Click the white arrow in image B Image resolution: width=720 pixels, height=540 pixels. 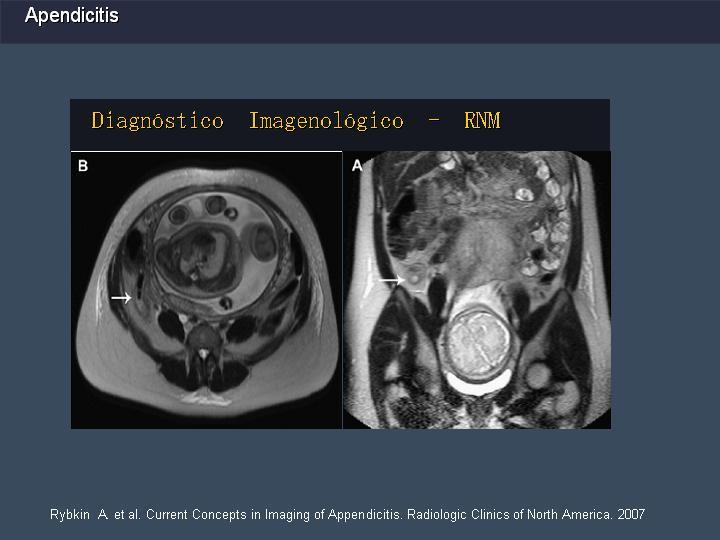(x=121, y=298)
